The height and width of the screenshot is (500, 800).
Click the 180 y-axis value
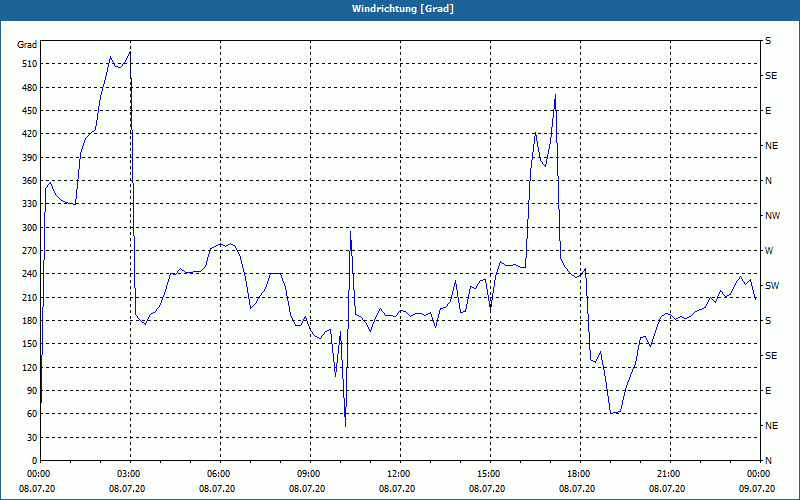click(x=30, y=320)
